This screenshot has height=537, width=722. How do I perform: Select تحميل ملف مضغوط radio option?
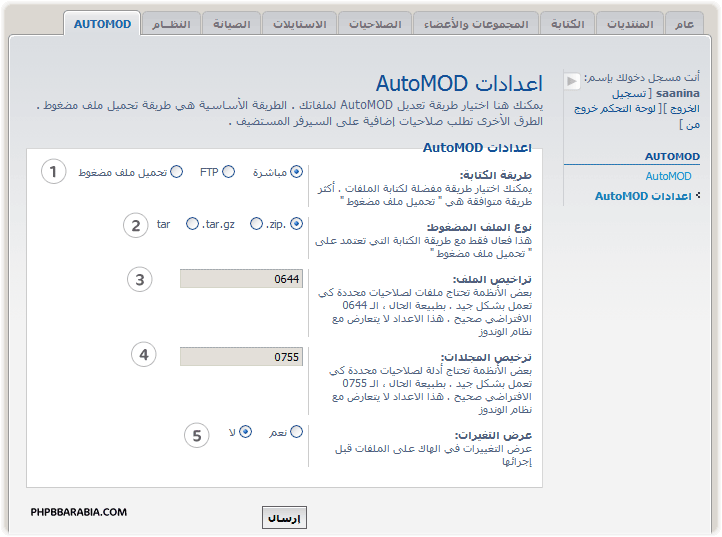coord(176,172)
